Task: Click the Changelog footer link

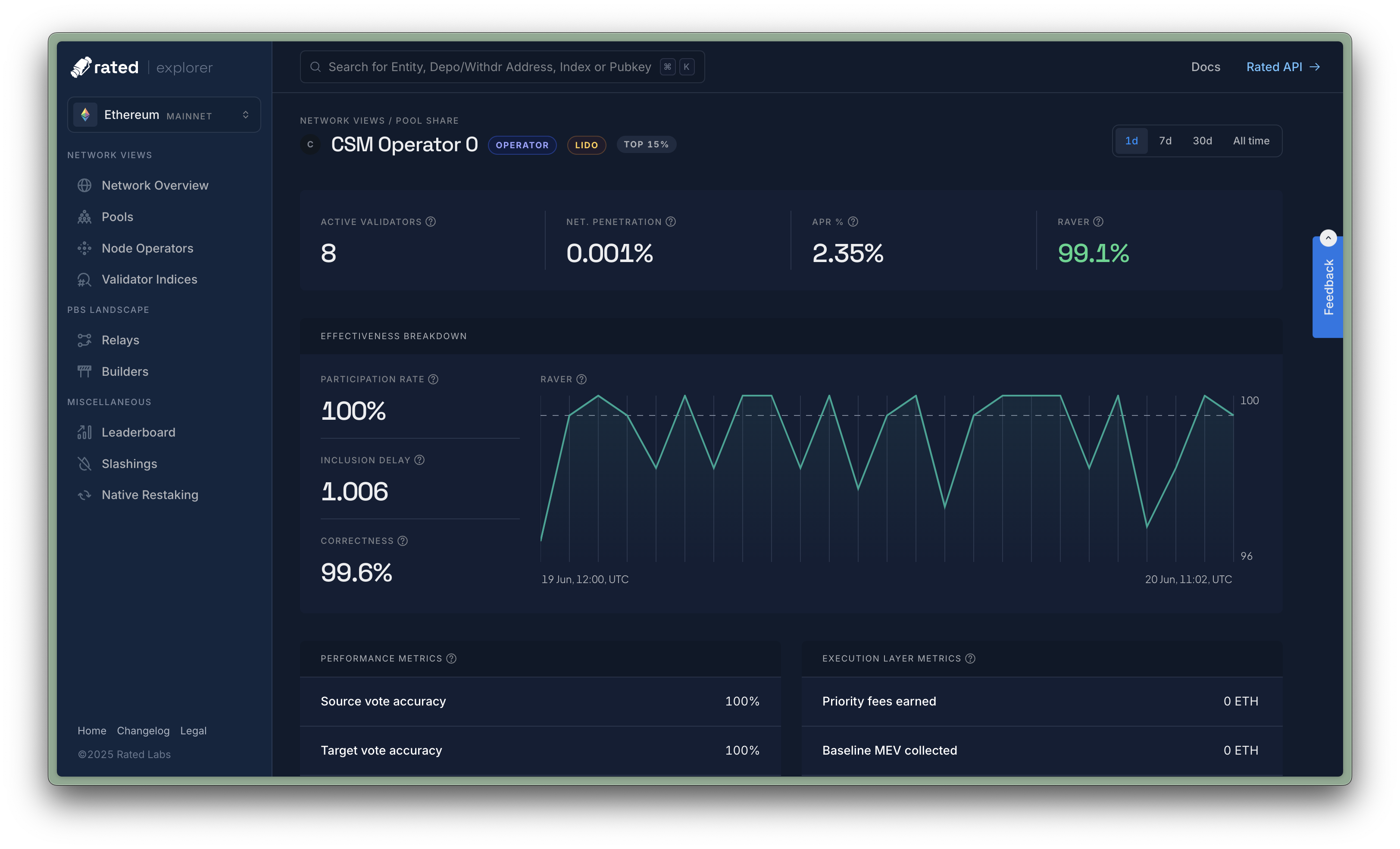Action: point(143,731)
